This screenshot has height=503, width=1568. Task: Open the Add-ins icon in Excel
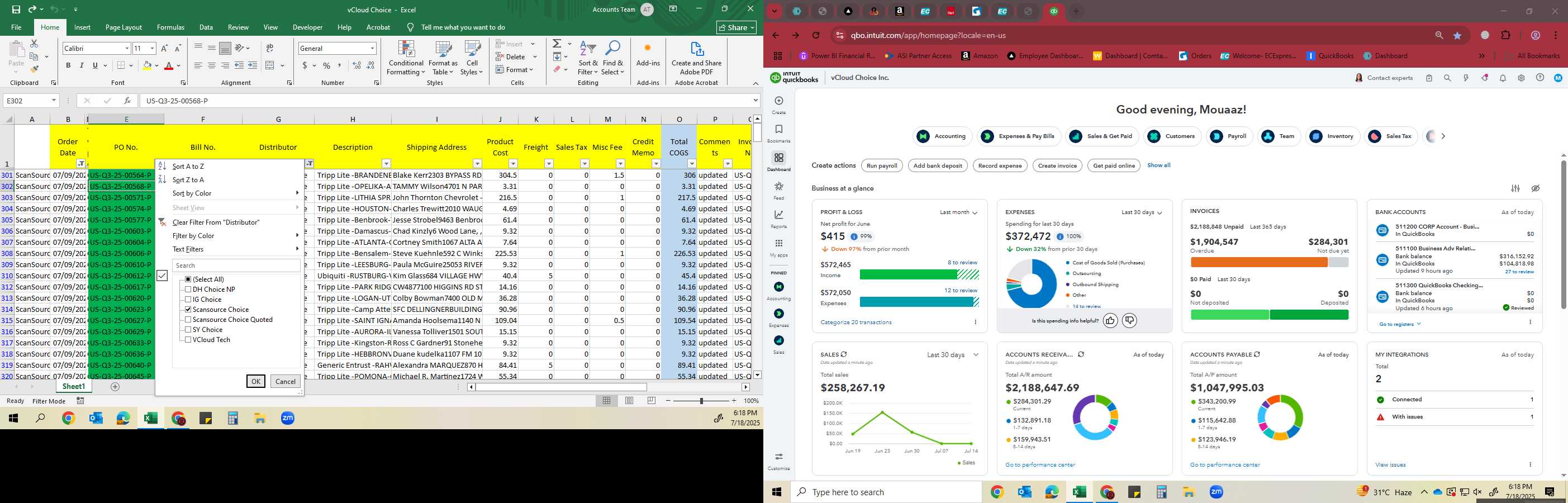click(648, 54)
